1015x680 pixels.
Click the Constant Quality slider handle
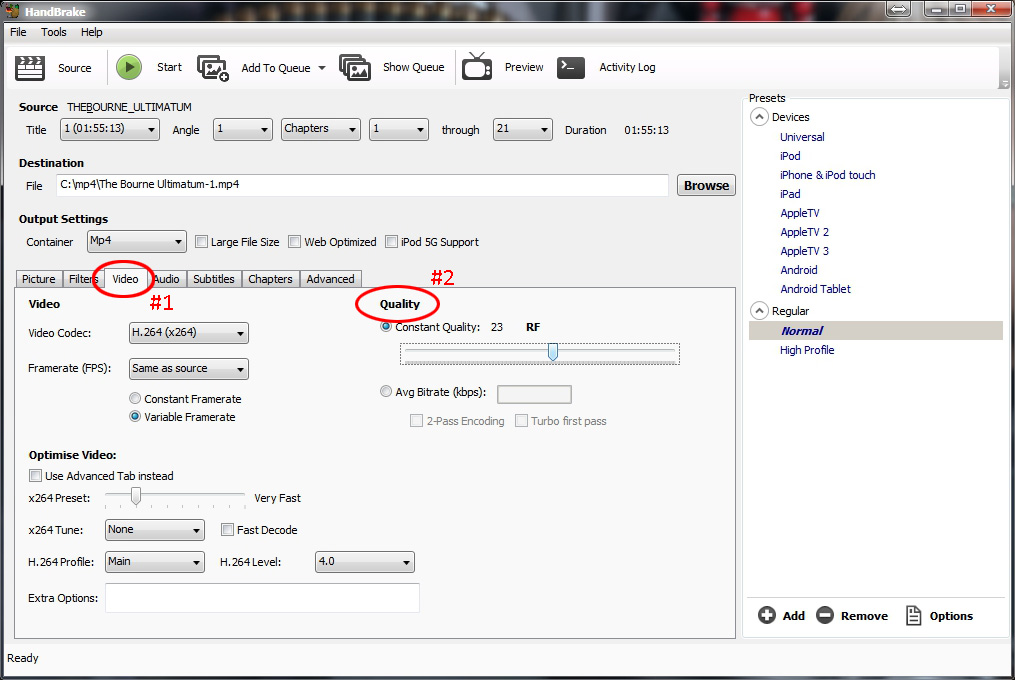[x=553, y=352]
